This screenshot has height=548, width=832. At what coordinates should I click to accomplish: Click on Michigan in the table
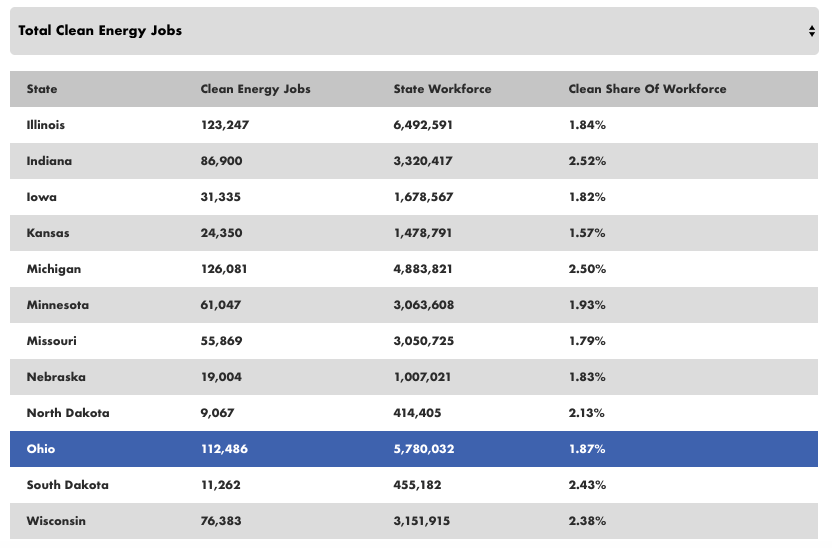54,269
